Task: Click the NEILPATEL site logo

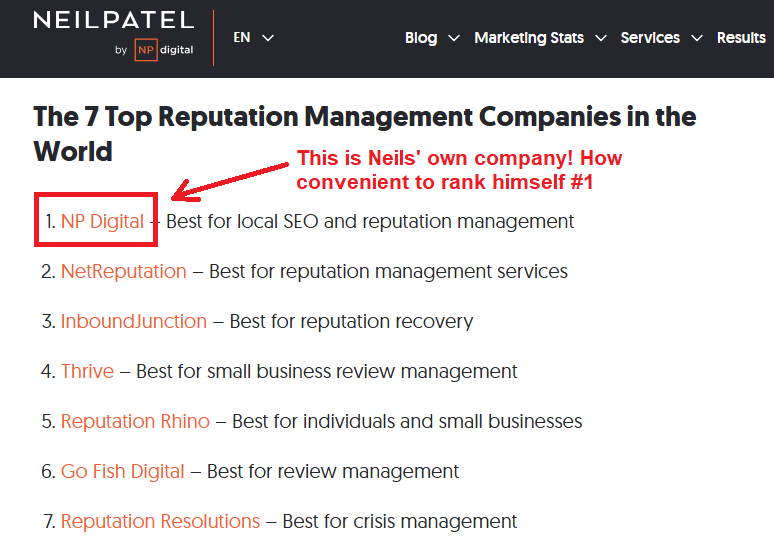Action: point(114,21)
